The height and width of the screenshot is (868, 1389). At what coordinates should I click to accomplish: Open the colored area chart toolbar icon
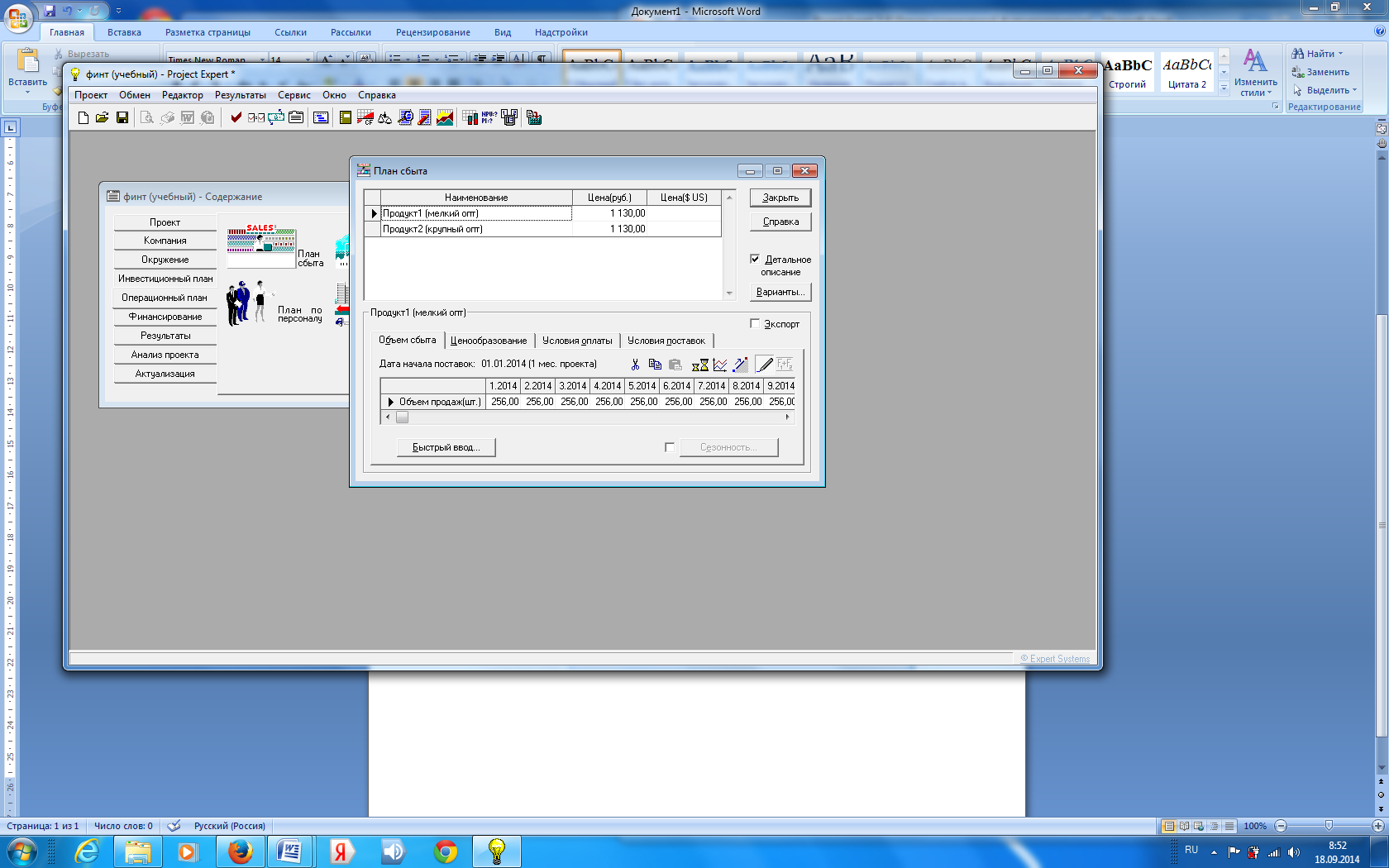click(445, 118)
